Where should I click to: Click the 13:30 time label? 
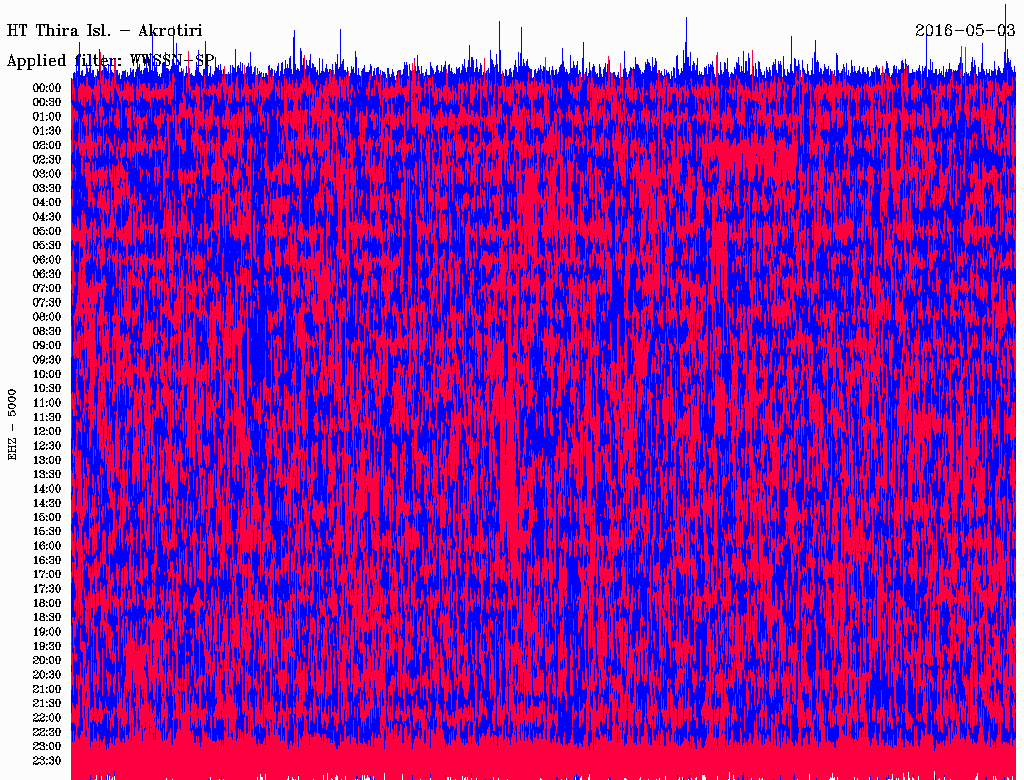click(47, 475)
